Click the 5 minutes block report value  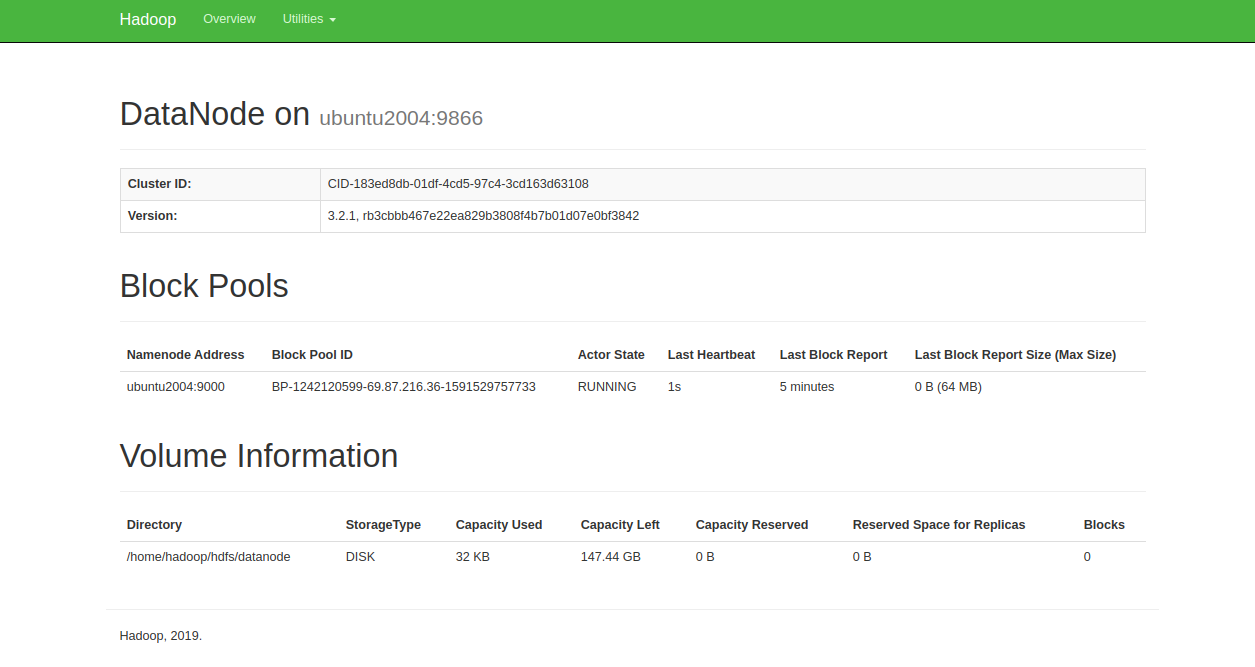(x=807, y=387)
